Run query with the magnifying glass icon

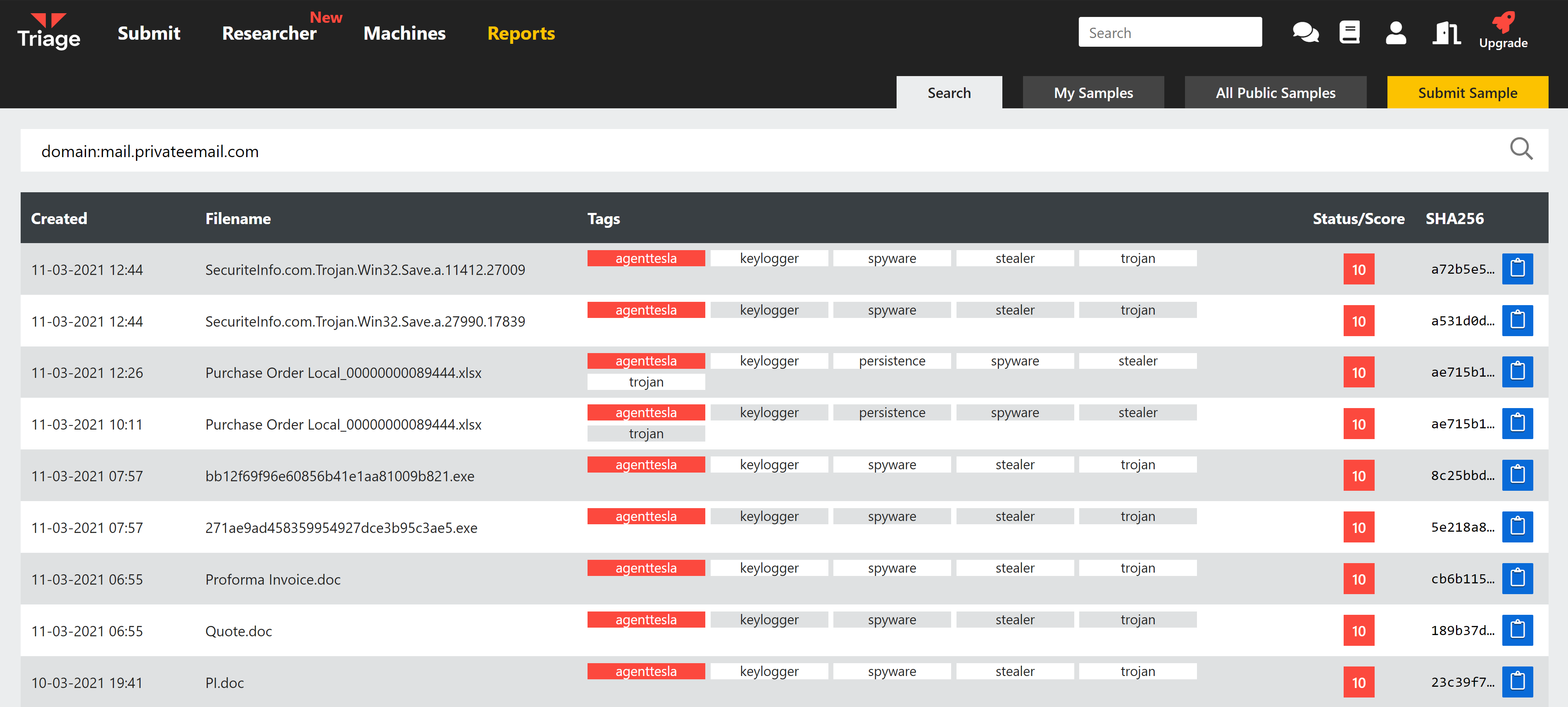point(1521,148)
